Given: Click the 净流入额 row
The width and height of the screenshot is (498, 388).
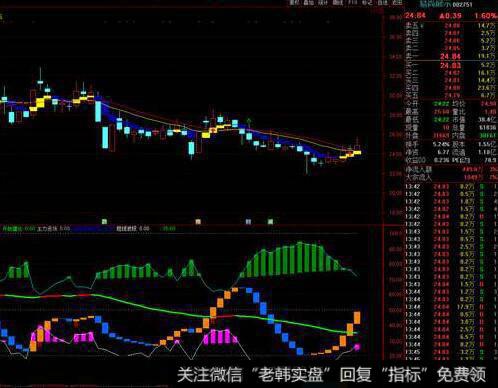Looking at the screenshot, I should tap(451, 169).
